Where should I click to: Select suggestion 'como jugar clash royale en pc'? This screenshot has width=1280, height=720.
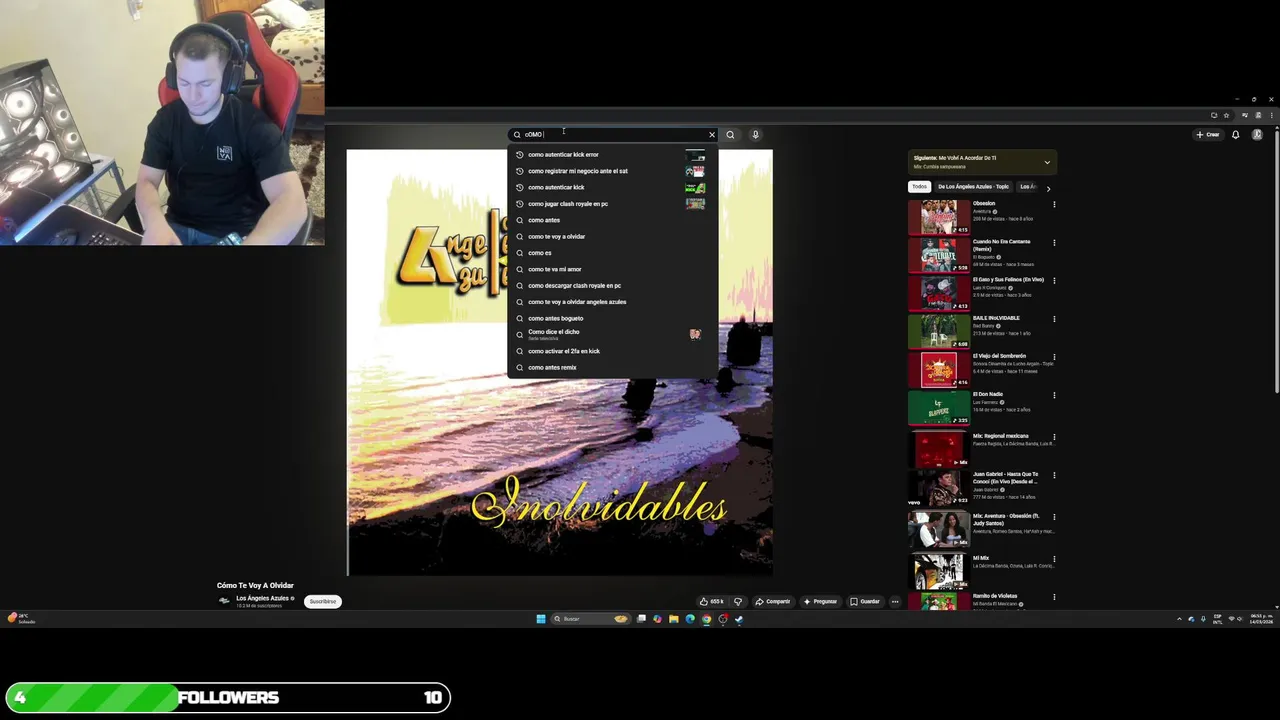[612, 204]
